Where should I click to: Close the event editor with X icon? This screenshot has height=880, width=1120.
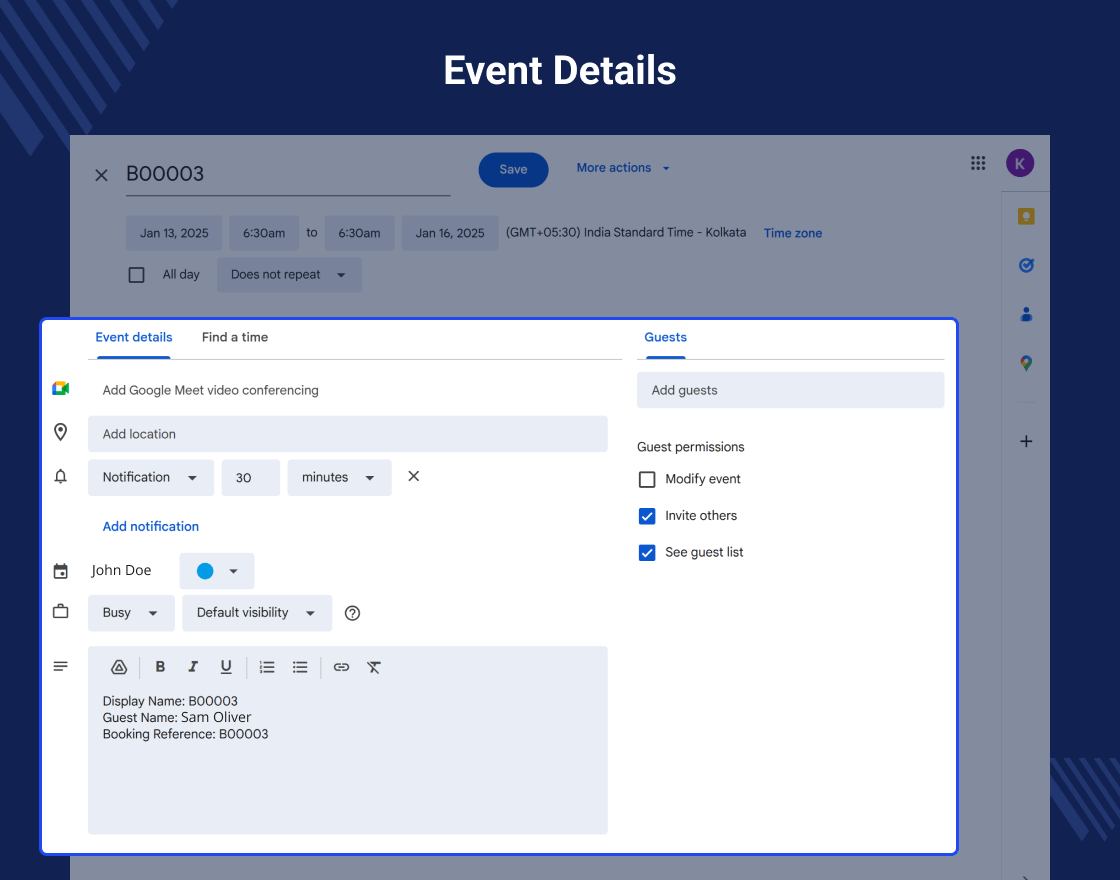(101, 175)
